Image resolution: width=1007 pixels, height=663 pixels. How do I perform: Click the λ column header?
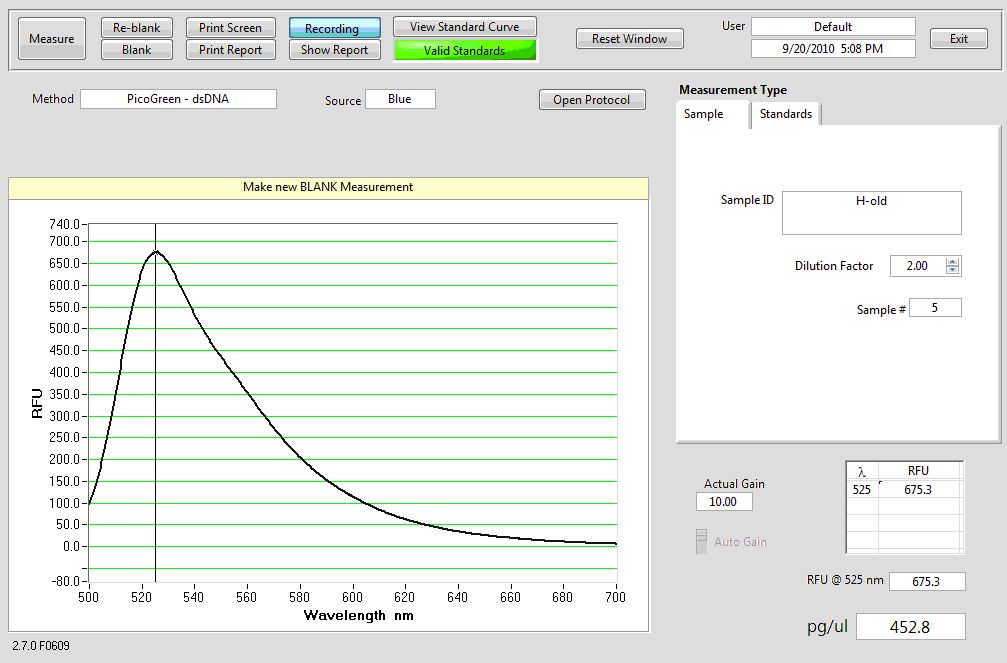coord(862,471)
